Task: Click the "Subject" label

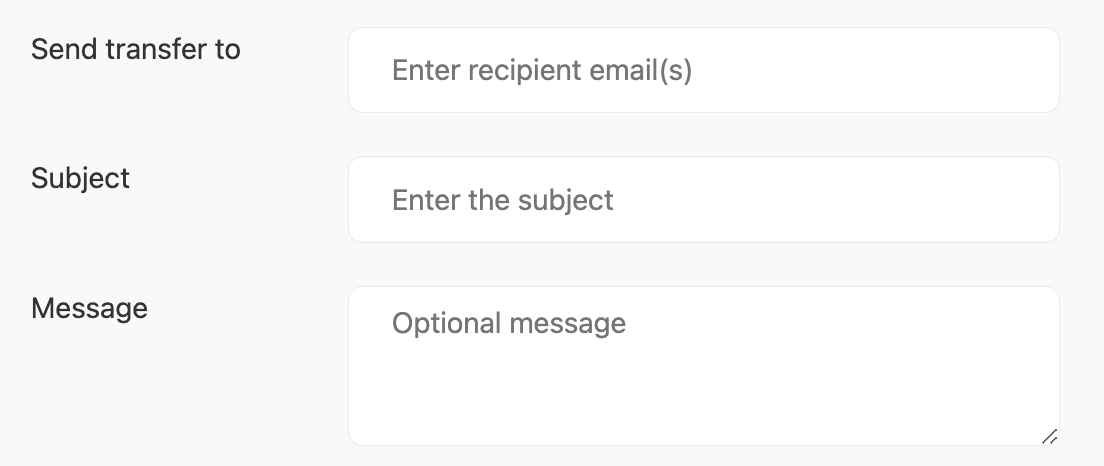Action: [x=81, y=178]
